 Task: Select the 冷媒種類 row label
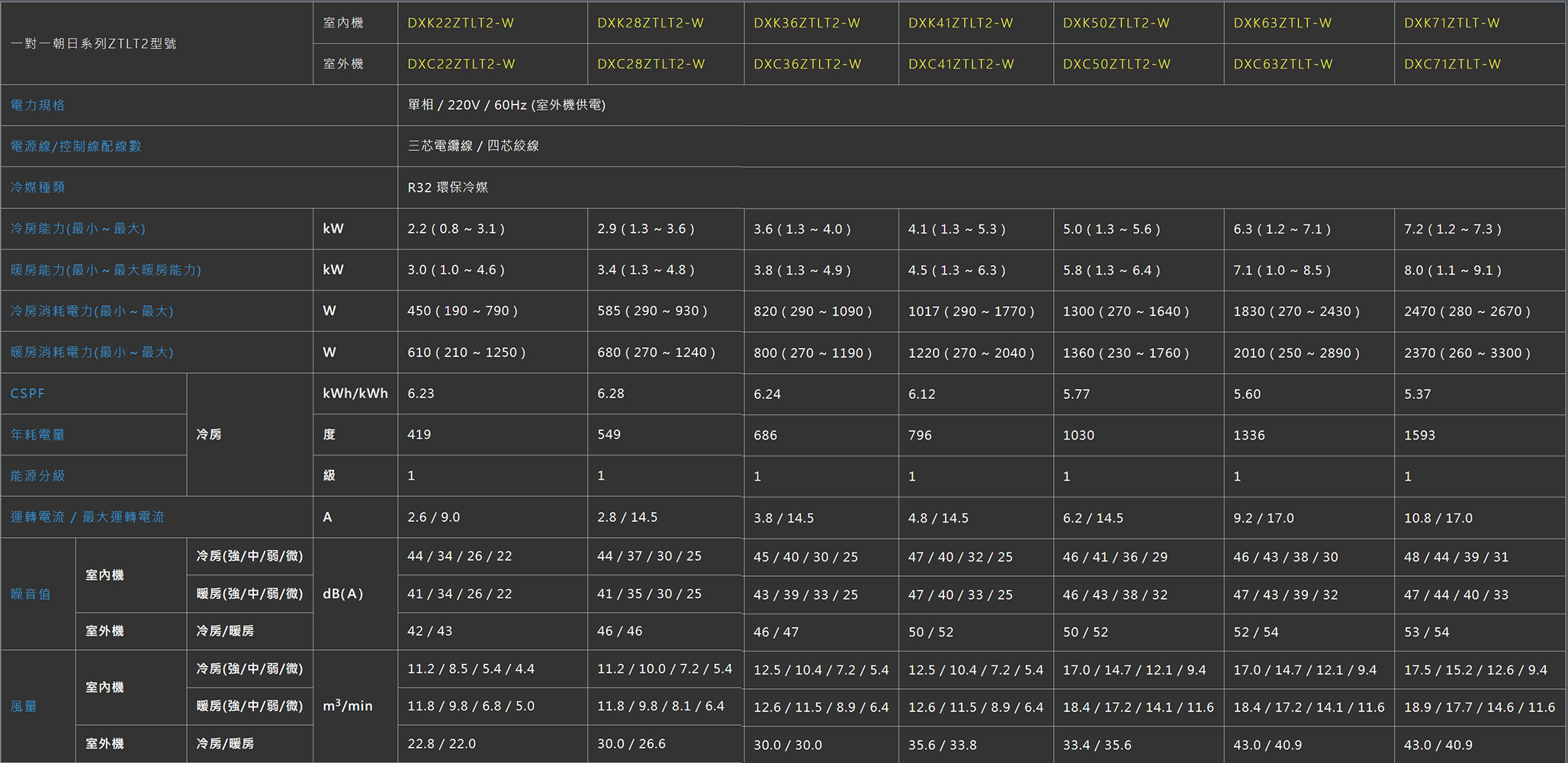pos(37,188)
